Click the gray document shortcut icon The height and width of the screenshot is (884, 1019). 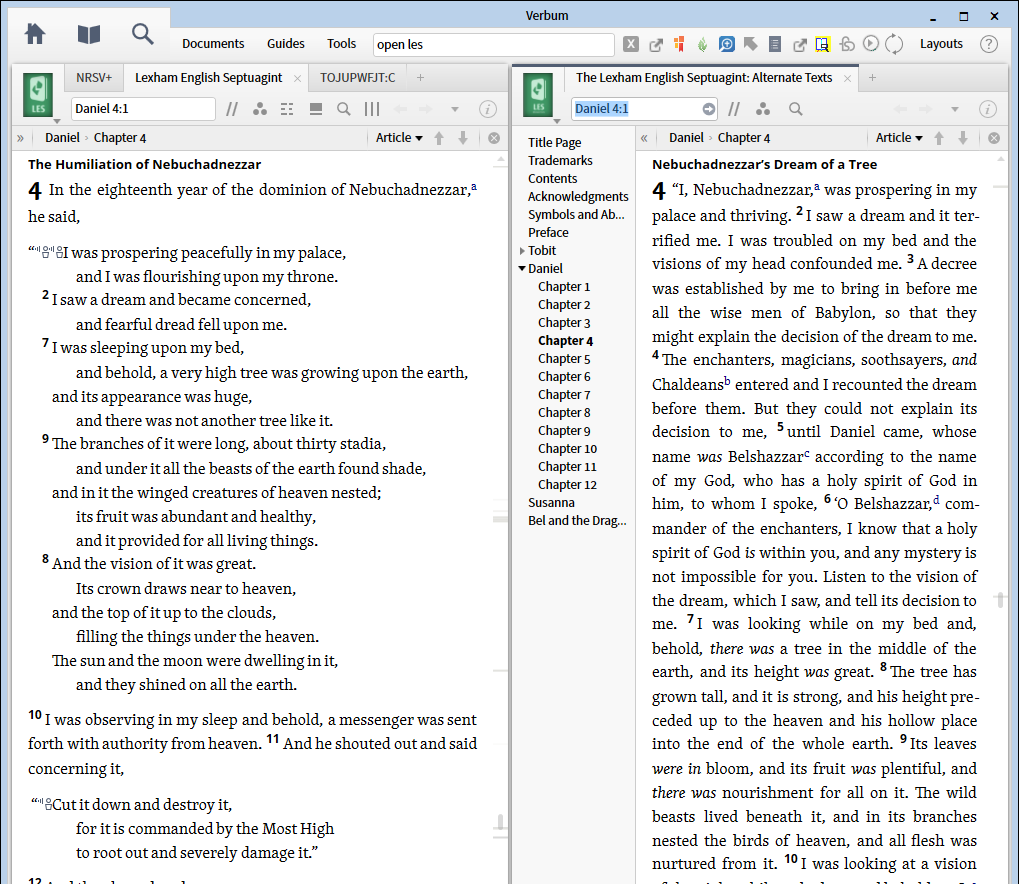coord(775,44)
